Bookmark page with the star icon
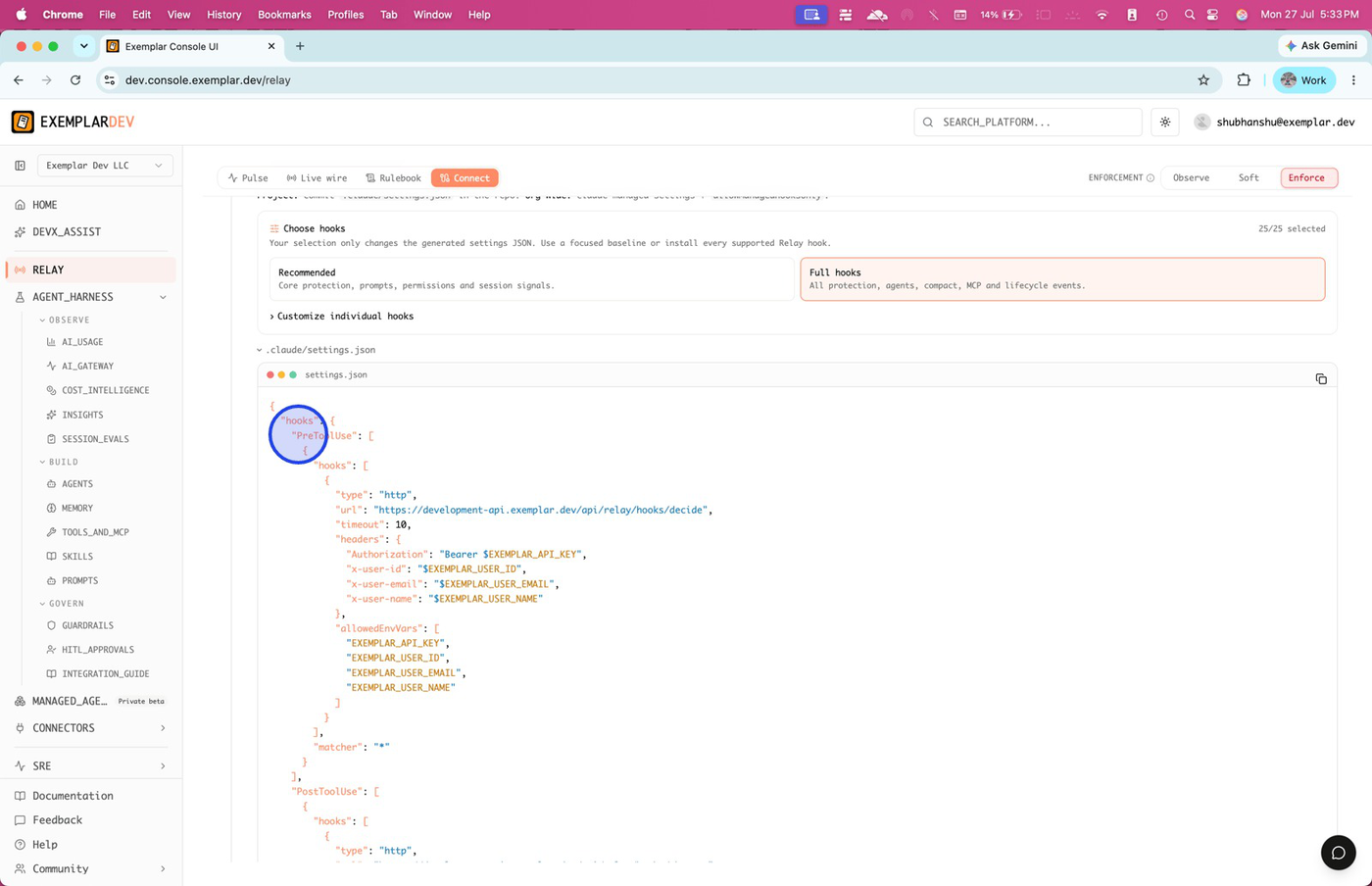The image size is (1372, 886). pyautogui.click(x=1203, y=80)
